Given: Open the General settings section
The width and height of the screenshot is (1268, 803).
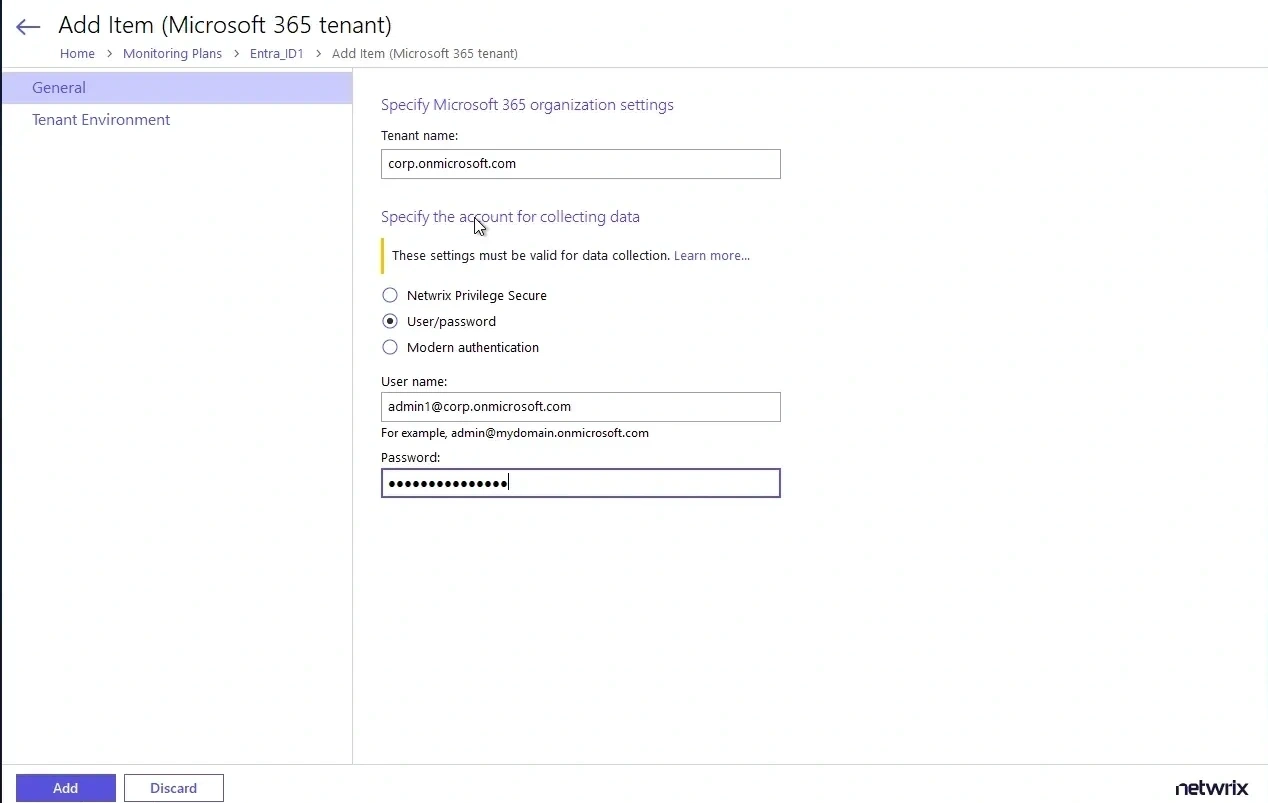Looking at the screenshot, I should point(58,87).
